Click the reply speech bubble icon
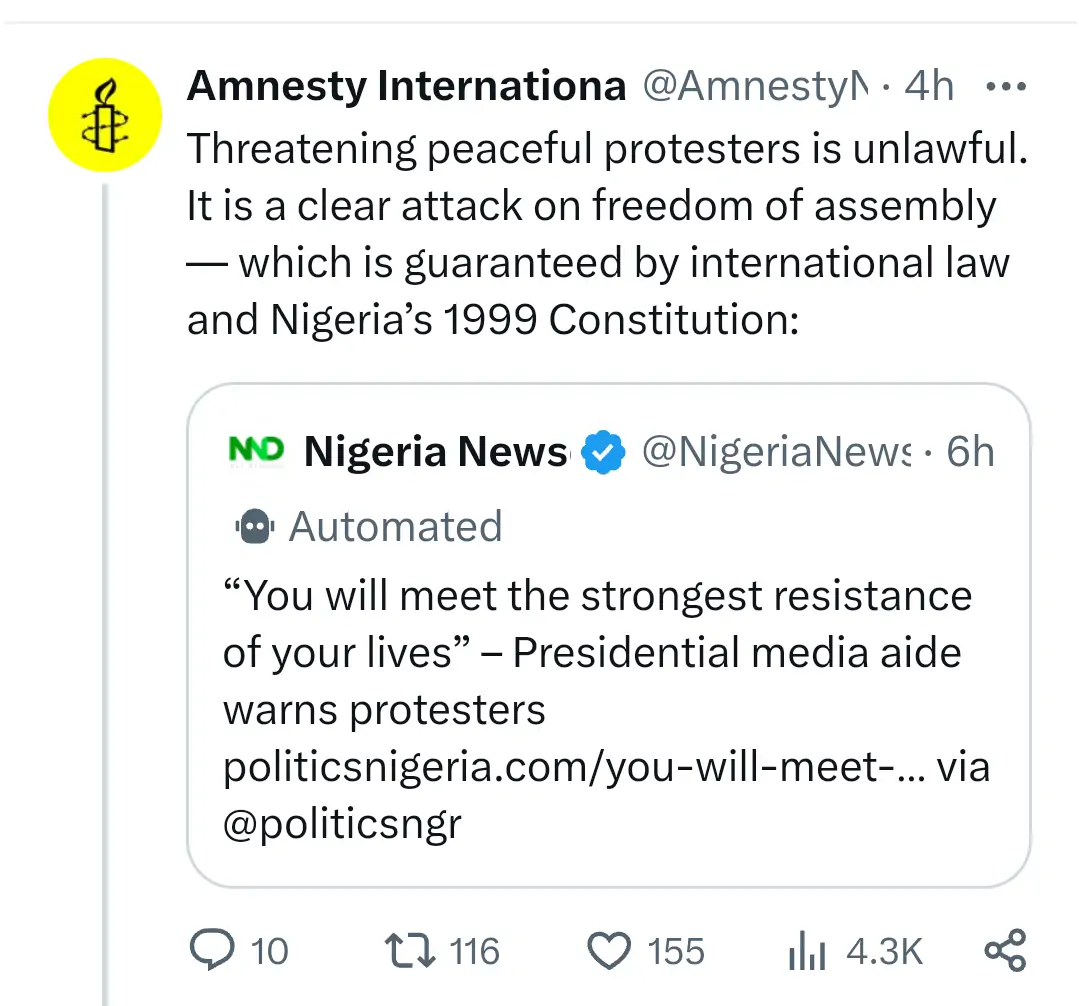The height and width of the screenshot is (1006, 1079). [212, 950]
